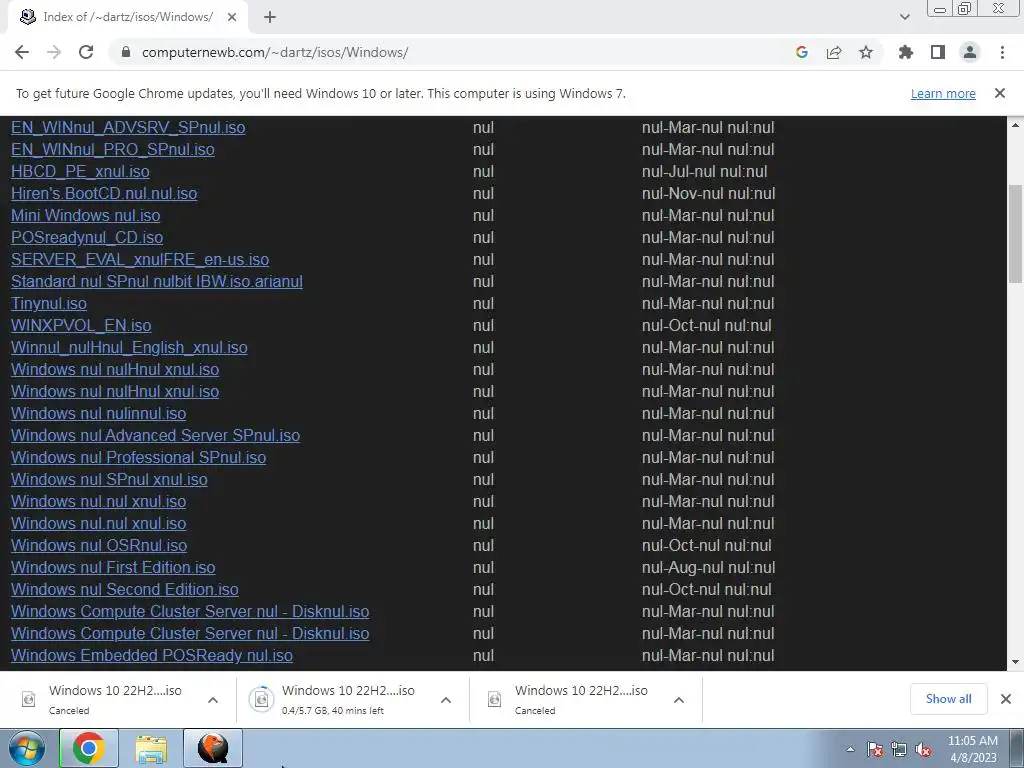This screenshot has width=1024, height=768.
Task: Expand options for the in-progress download
Action: tap(446, 700)
